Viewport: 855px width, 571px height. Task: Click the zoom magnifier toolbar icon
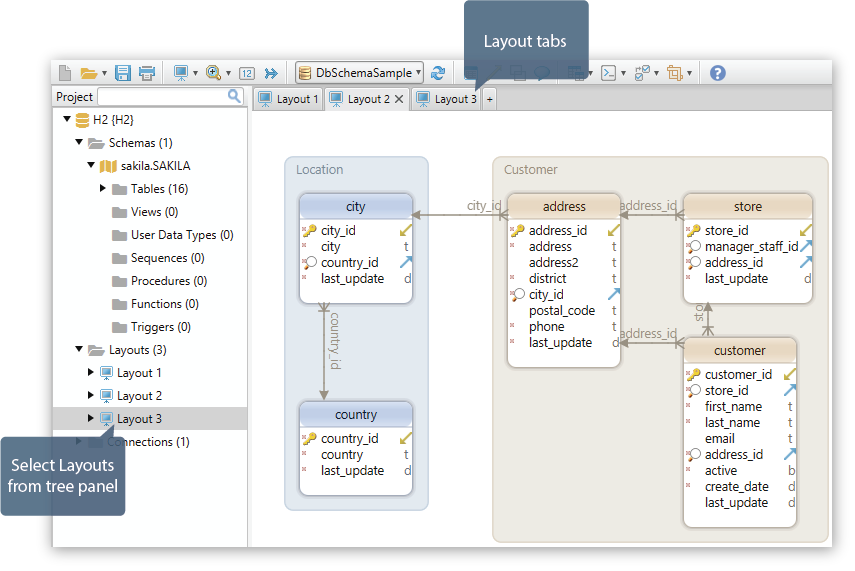[213, 73]
